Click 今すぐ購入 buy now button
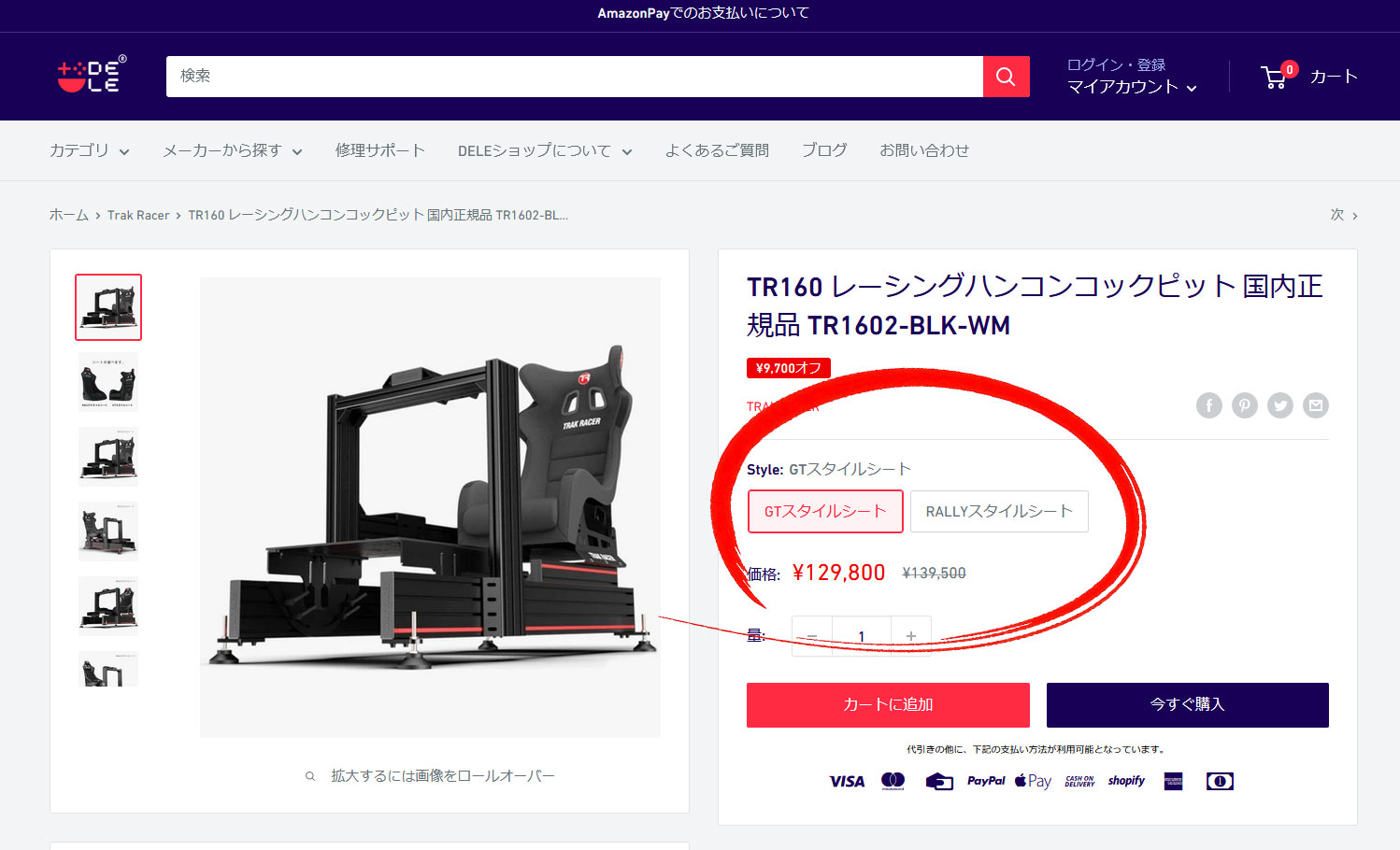Viewport: 1400px width, 850px height. (1187, 705)
